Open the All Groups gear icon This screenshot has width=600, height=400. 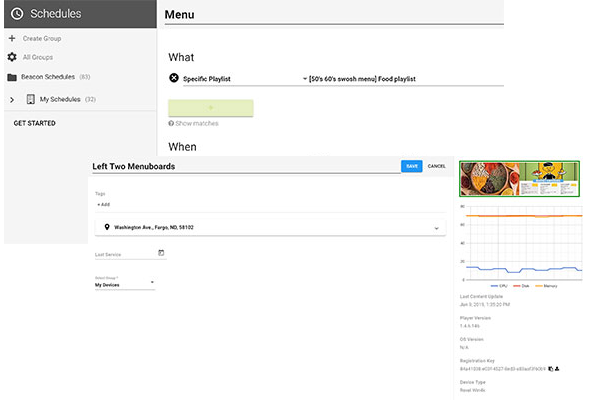[12, 57]
